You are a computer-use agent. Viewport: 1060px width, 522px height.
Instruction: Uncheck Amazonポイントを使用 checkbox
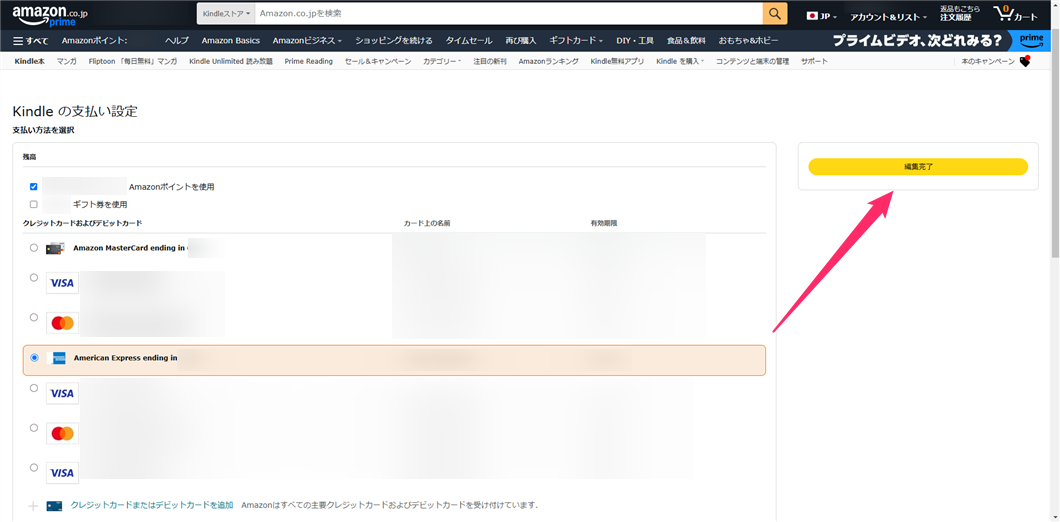(x=34, y=187)
